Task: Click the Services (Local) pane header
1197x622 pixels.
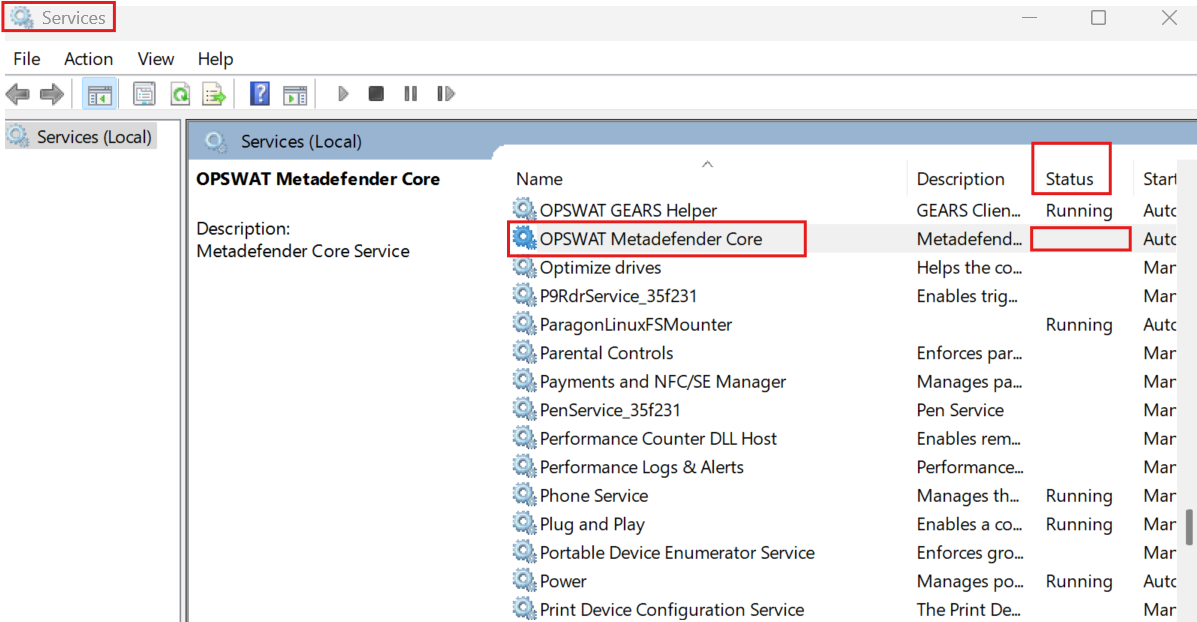Action: click(x=301, y=141)
